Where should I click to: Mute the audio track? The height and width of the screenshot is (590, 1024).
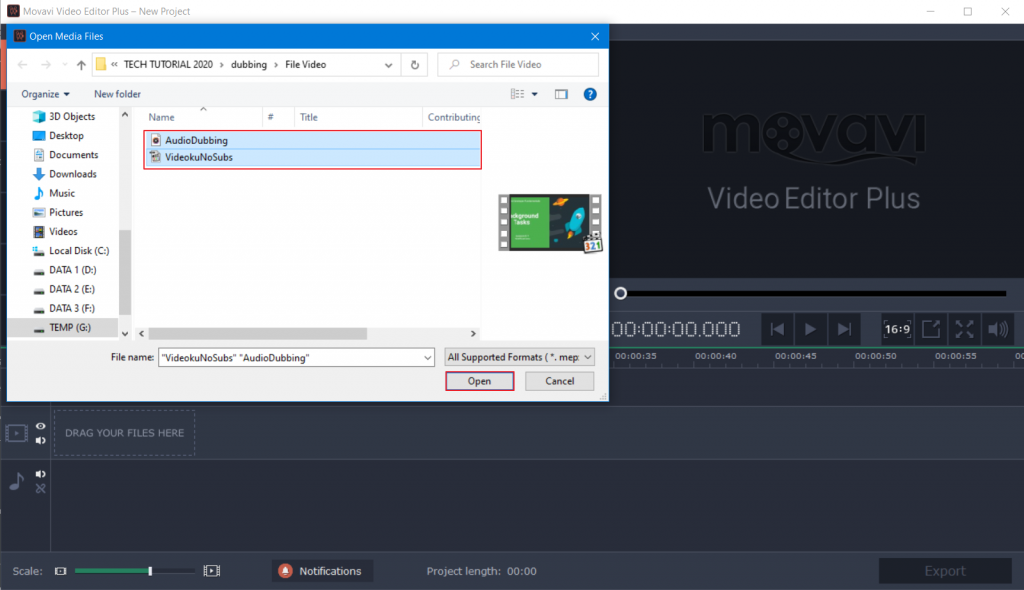[x=40, y=474]
